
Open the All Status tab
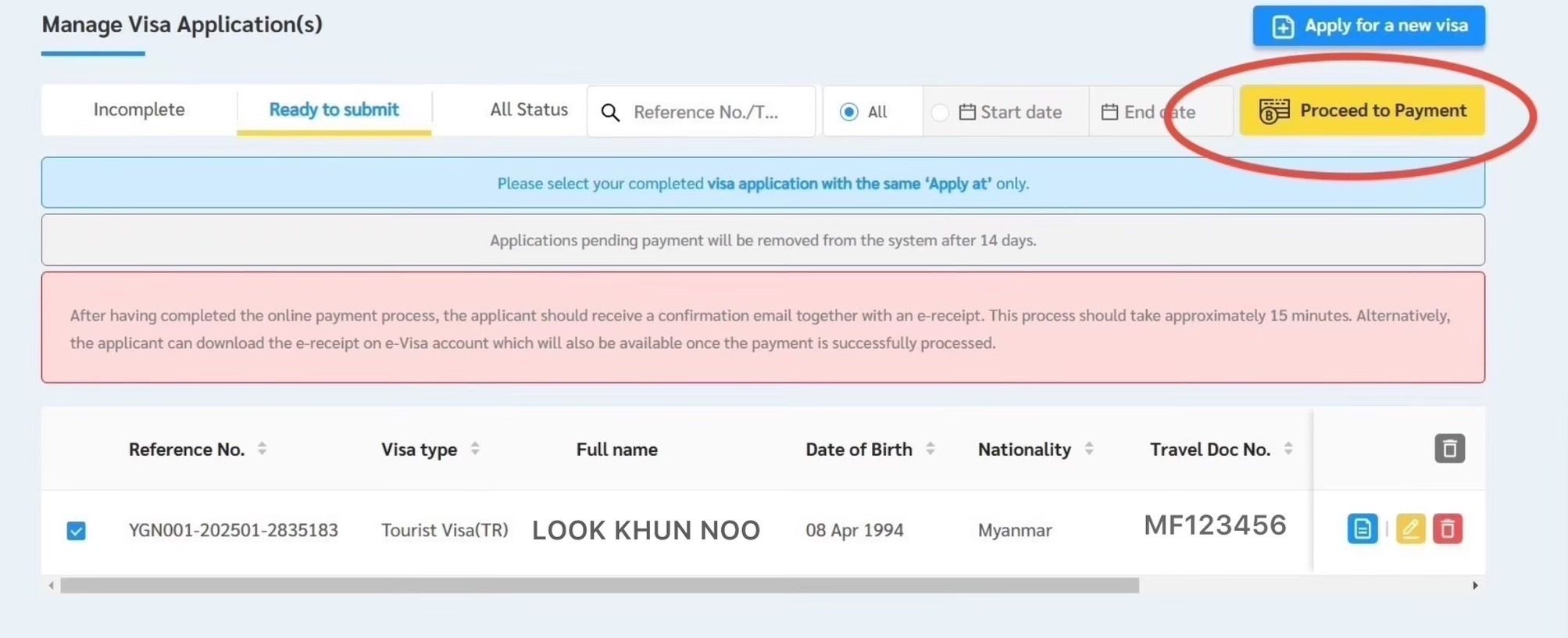pyautogui.click(x=528, y=109)
